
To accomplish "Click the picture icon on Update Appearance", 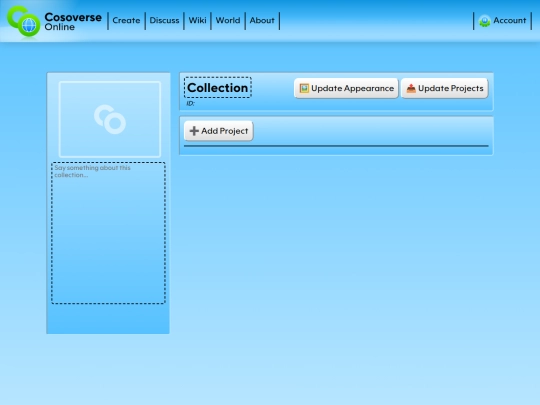I will tap(304, 89).
